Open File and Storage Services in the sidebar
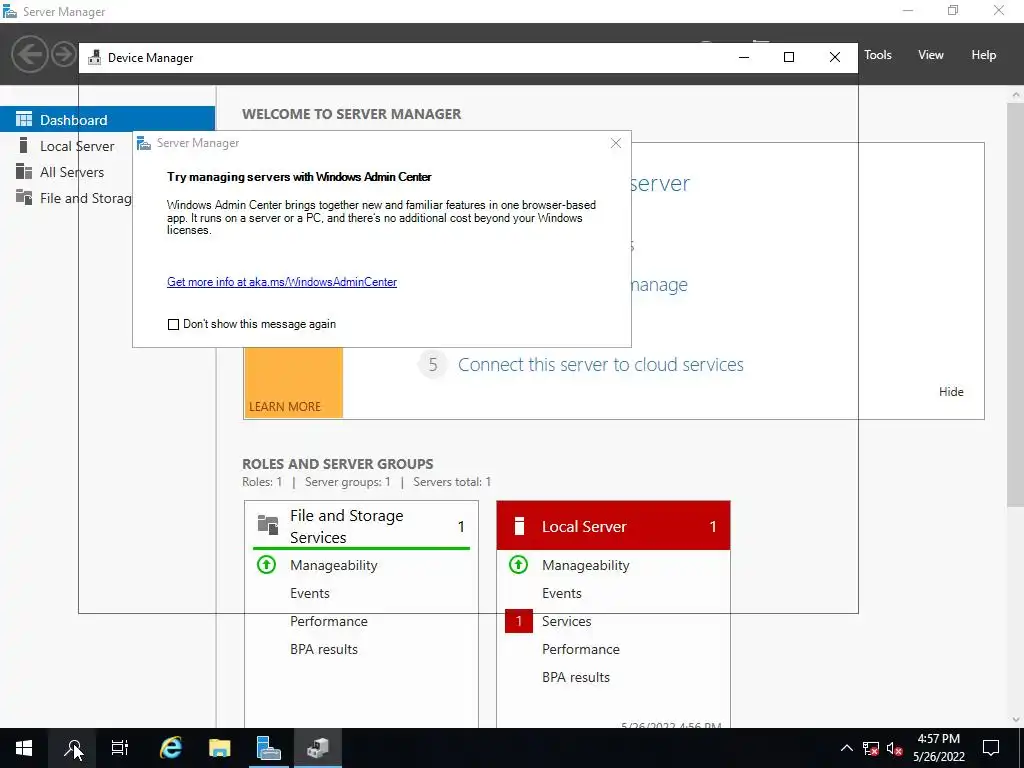 (x=86, y=199)
